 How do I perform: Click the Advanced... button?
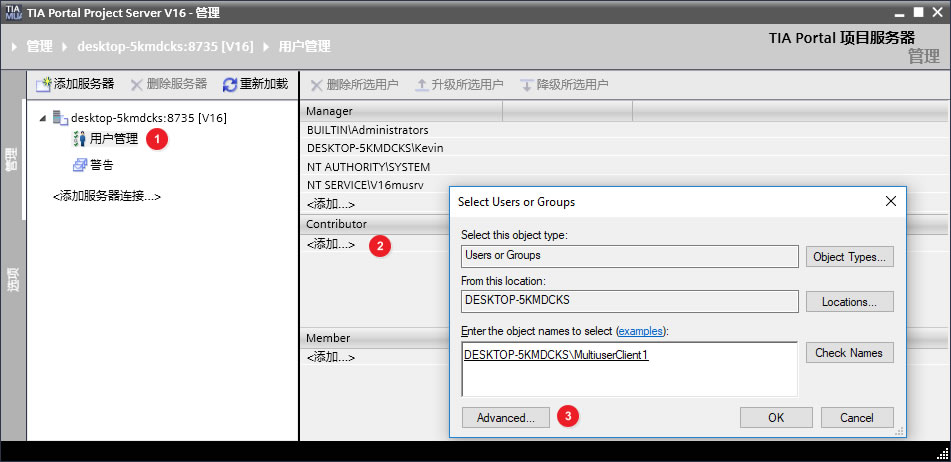pyautogui.click(x=506, y=418)
